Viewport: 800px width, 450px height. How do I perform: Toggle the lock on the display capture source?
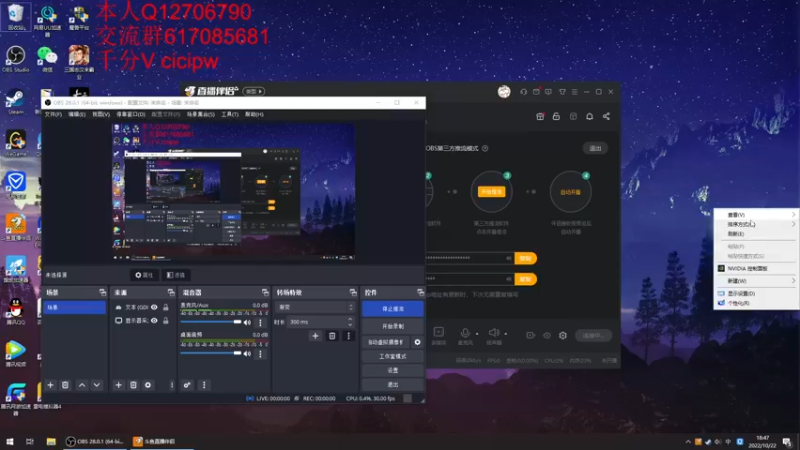pyautogui.click(x=166, y=320)
